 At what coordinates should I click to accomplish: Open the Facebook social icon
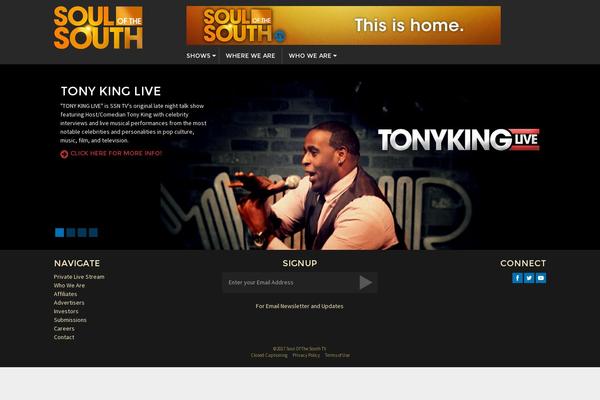(517, 278)
